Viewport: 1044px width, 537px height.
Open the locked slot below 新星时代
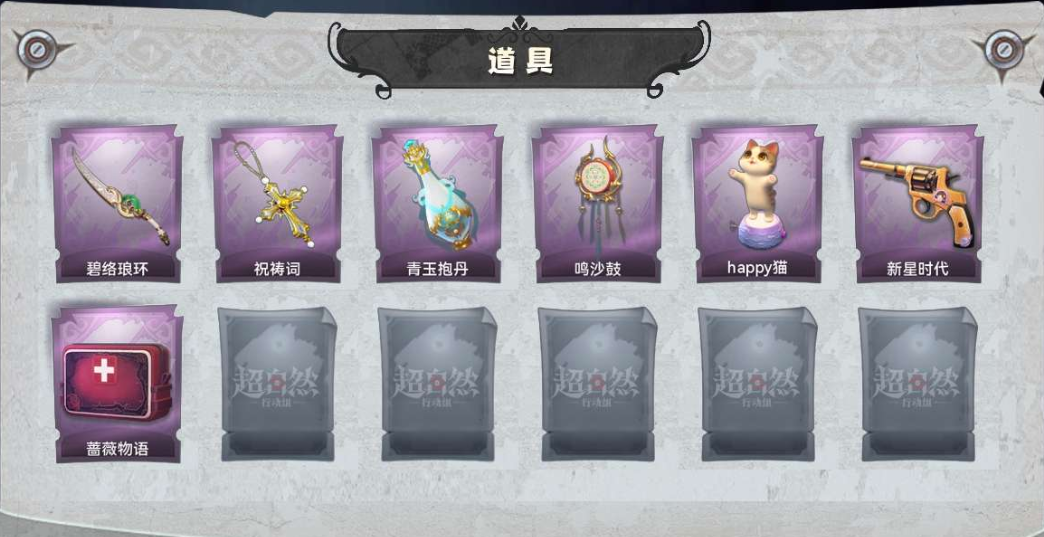[917, 384]
